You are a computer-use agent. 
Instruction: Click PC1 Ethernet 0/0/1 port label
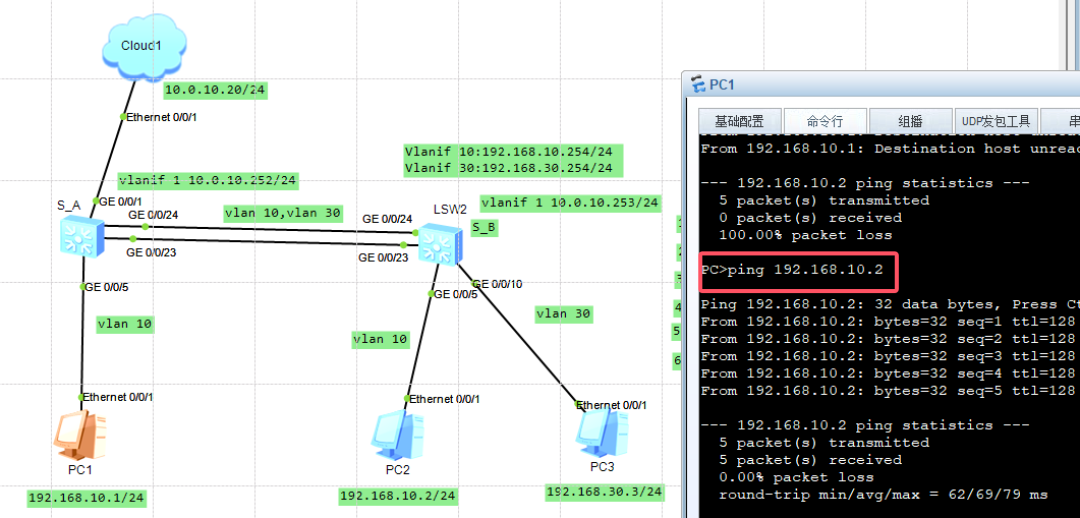coord(117,397)
